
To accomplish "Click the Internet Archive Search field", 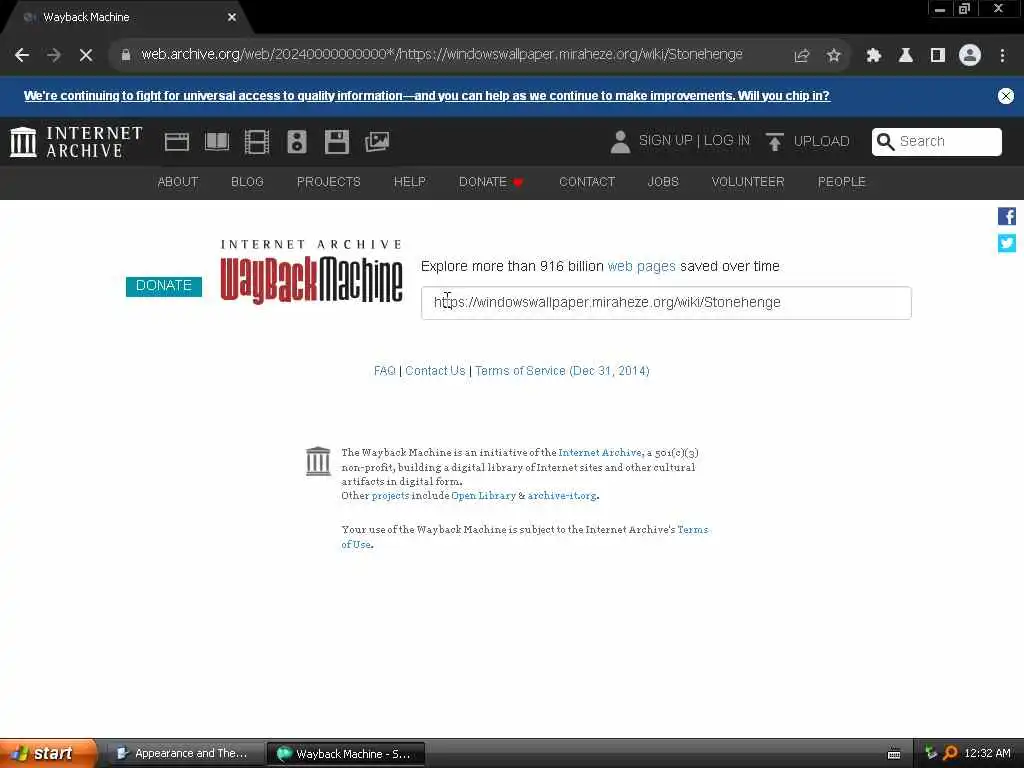I will pyautogui.click(x=936, y=142).
